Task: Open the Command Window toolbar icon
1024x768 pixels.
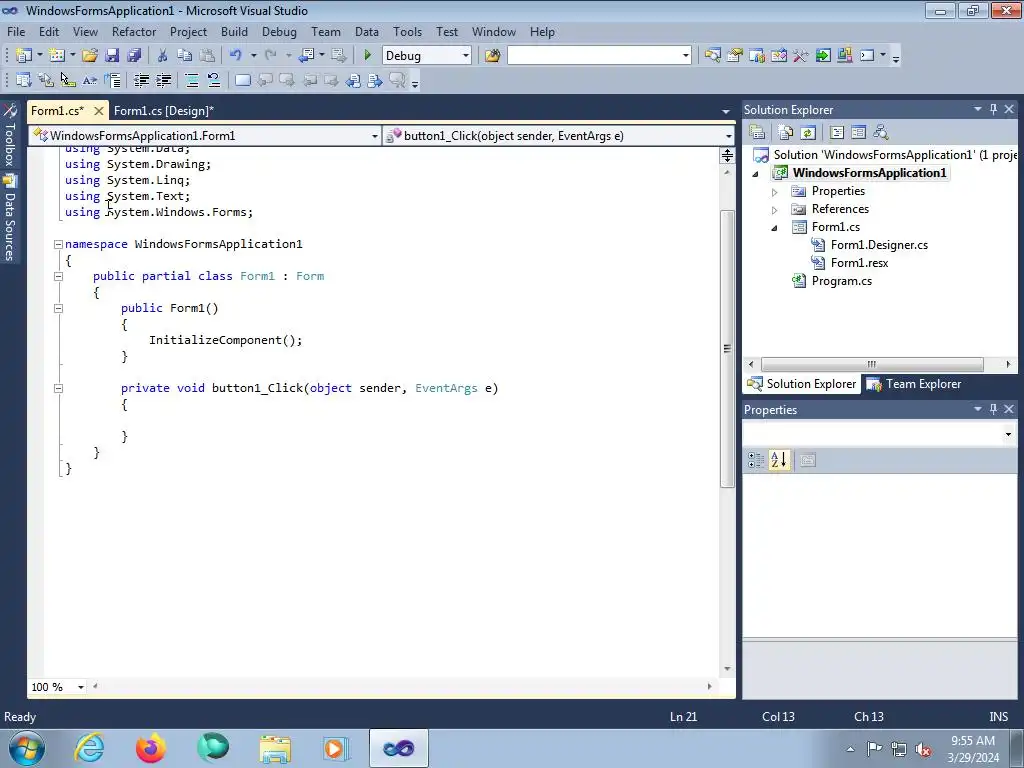Action: pos(867,56)
